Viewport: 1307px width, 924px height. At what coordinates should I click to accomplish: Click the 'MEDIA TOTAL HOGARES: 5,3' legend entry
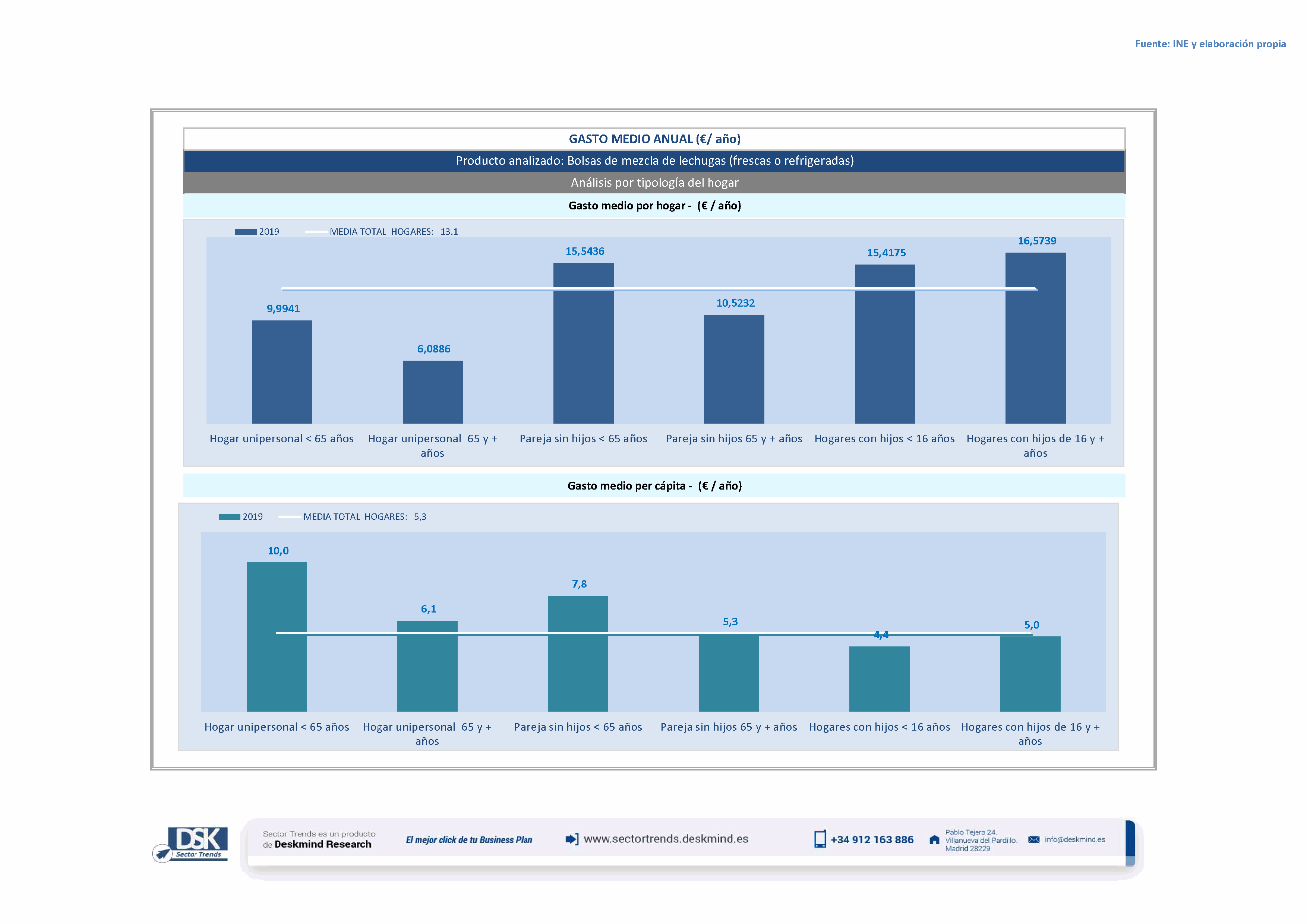click(364, 517)
